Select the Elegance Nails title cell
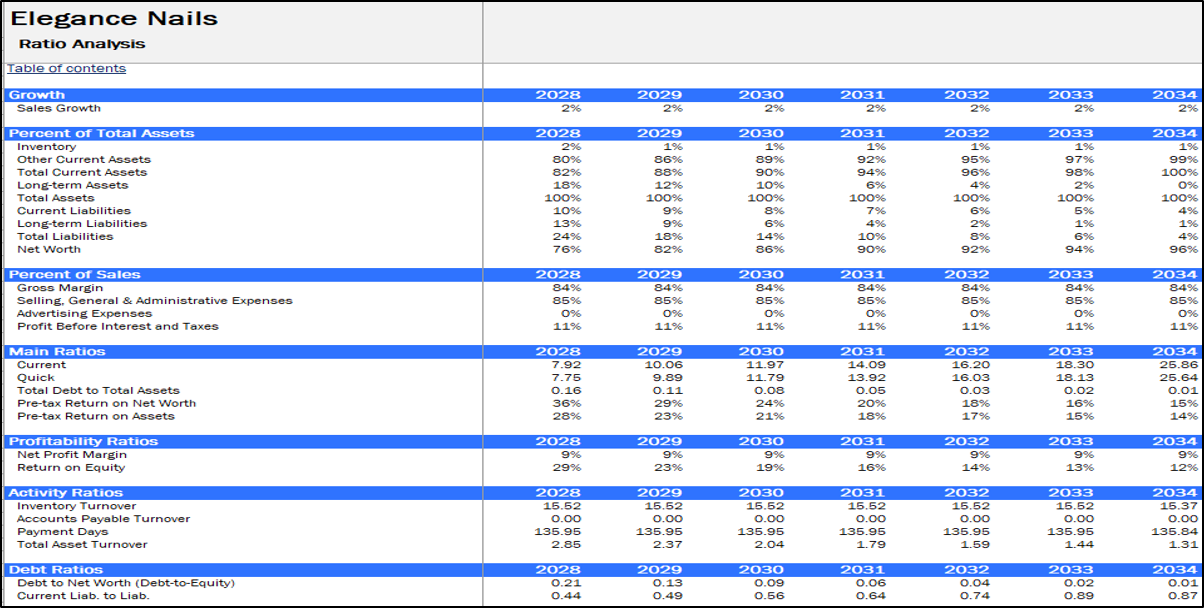Image resolution: width=1204 pixels, height=608 pixels. [x=114, y=18]
